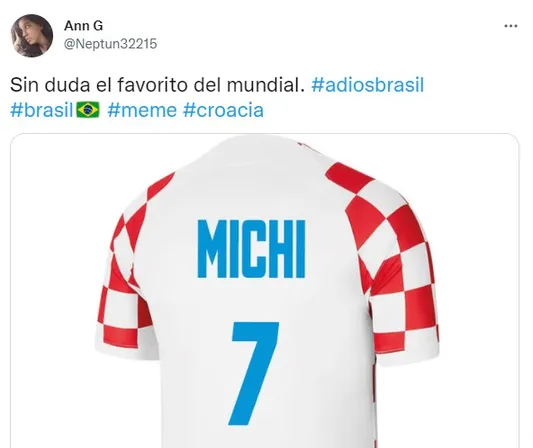The width and height of the screenshot is (533, 448).
Task: Open the Ann G display name
Action: [84, 25]
